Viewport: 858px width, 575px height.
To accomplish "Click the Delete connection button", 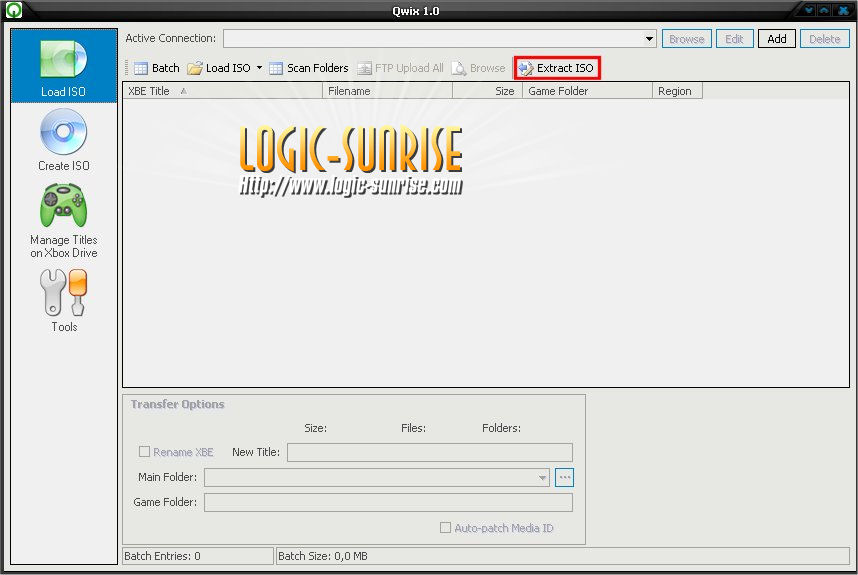I will click(x=825, y=39).
